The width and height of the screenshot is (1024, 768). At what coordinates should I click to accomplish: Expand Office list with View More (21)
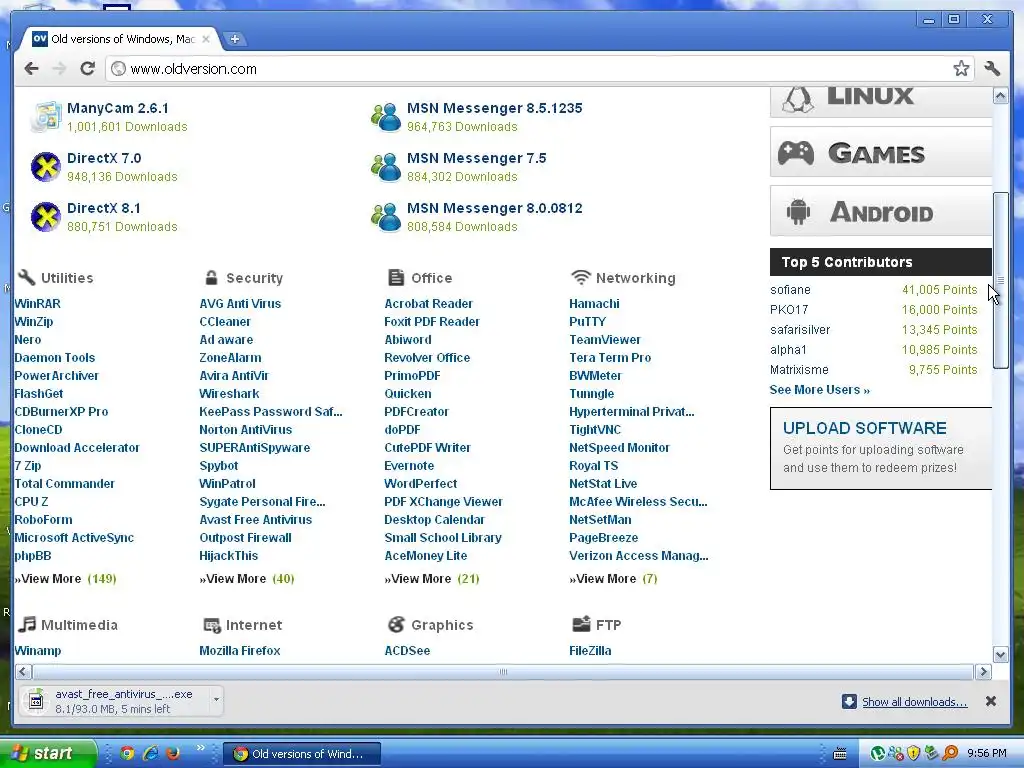tap(432, 579)
